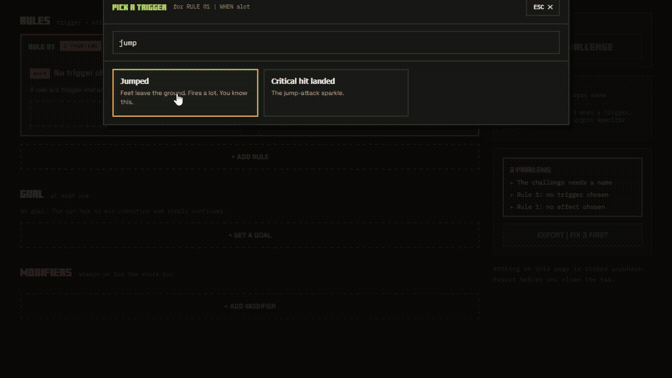Screen dimensions: 672x378
Task: Click the "for RULE 01 | WHEN slot" subtitle
Action: tap(212, 7)
